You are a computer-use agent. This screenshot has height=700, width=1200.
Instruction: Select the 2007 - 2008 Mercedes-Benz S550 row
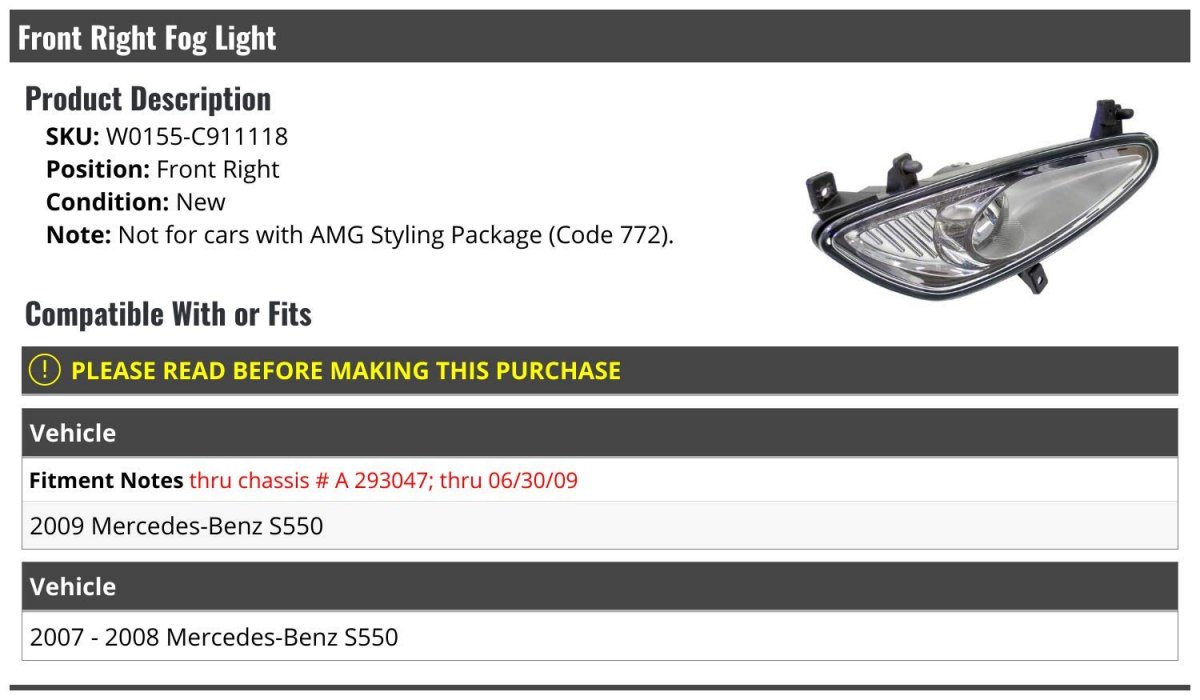tap(214, 636)
